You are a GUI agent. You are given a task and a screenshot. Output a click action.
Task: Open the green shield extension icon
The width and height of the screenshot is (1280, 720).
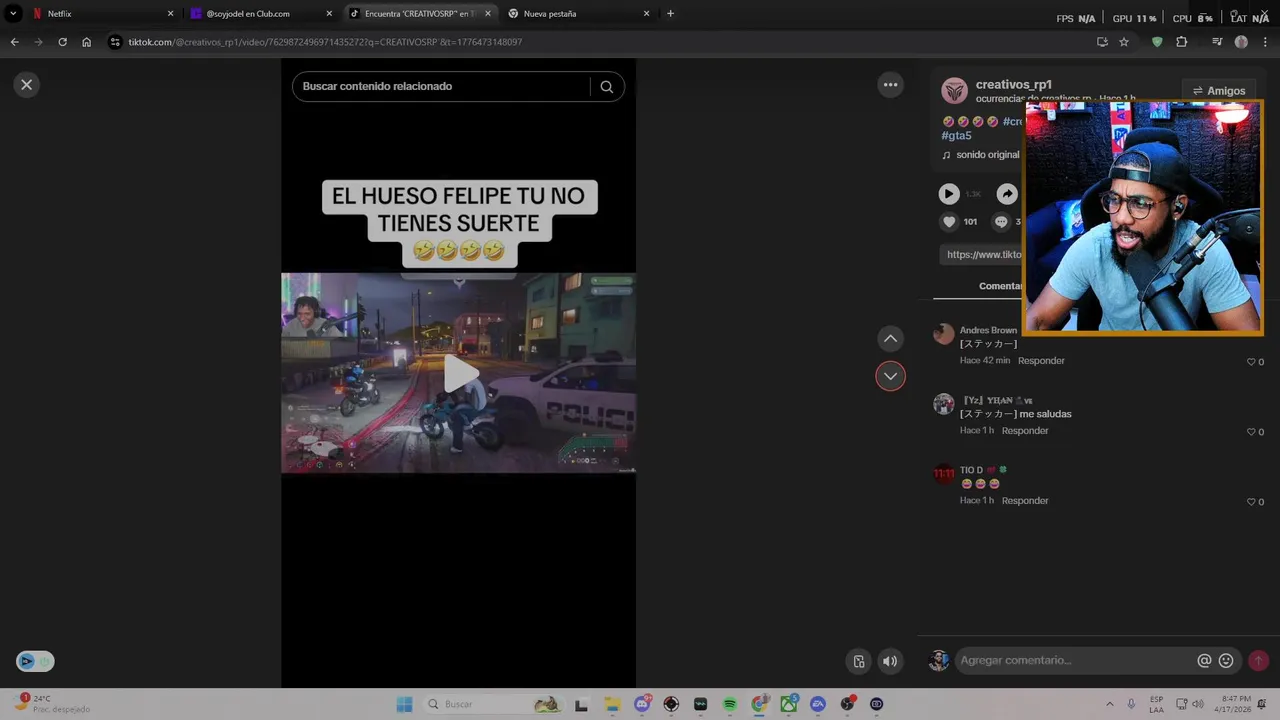(1157, 42)
